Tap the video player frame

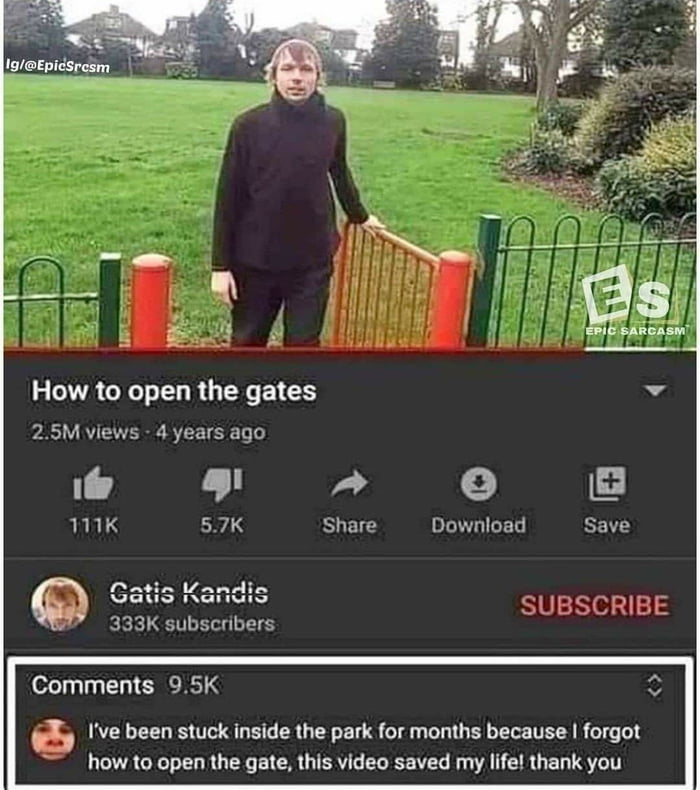pos(350,174)
